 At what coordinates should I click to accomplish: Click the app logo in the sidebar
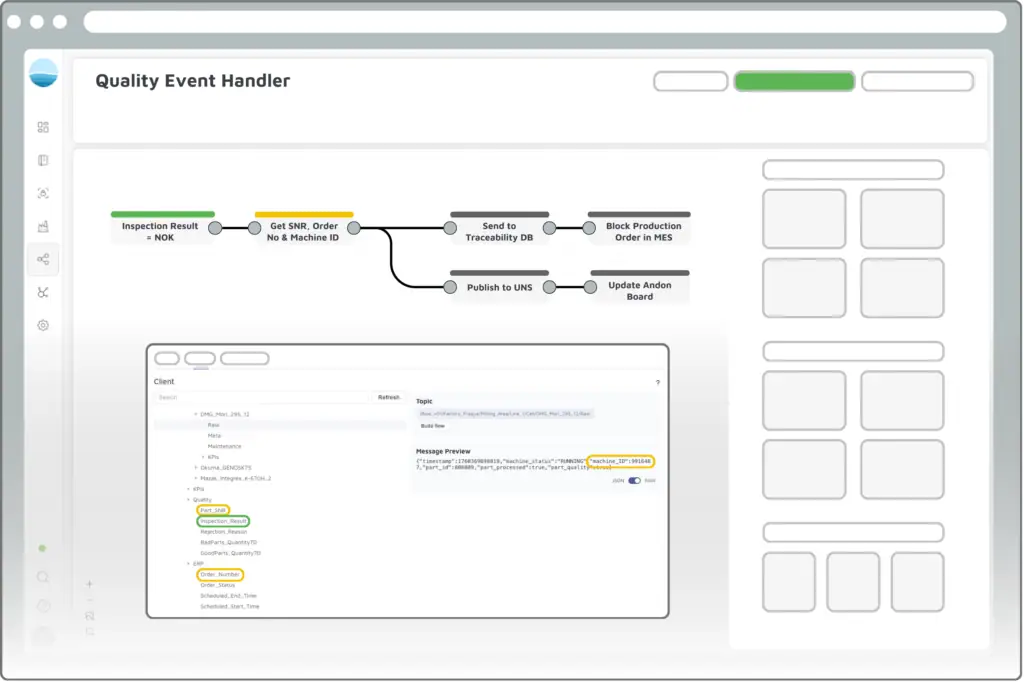(x=44, y=74)
